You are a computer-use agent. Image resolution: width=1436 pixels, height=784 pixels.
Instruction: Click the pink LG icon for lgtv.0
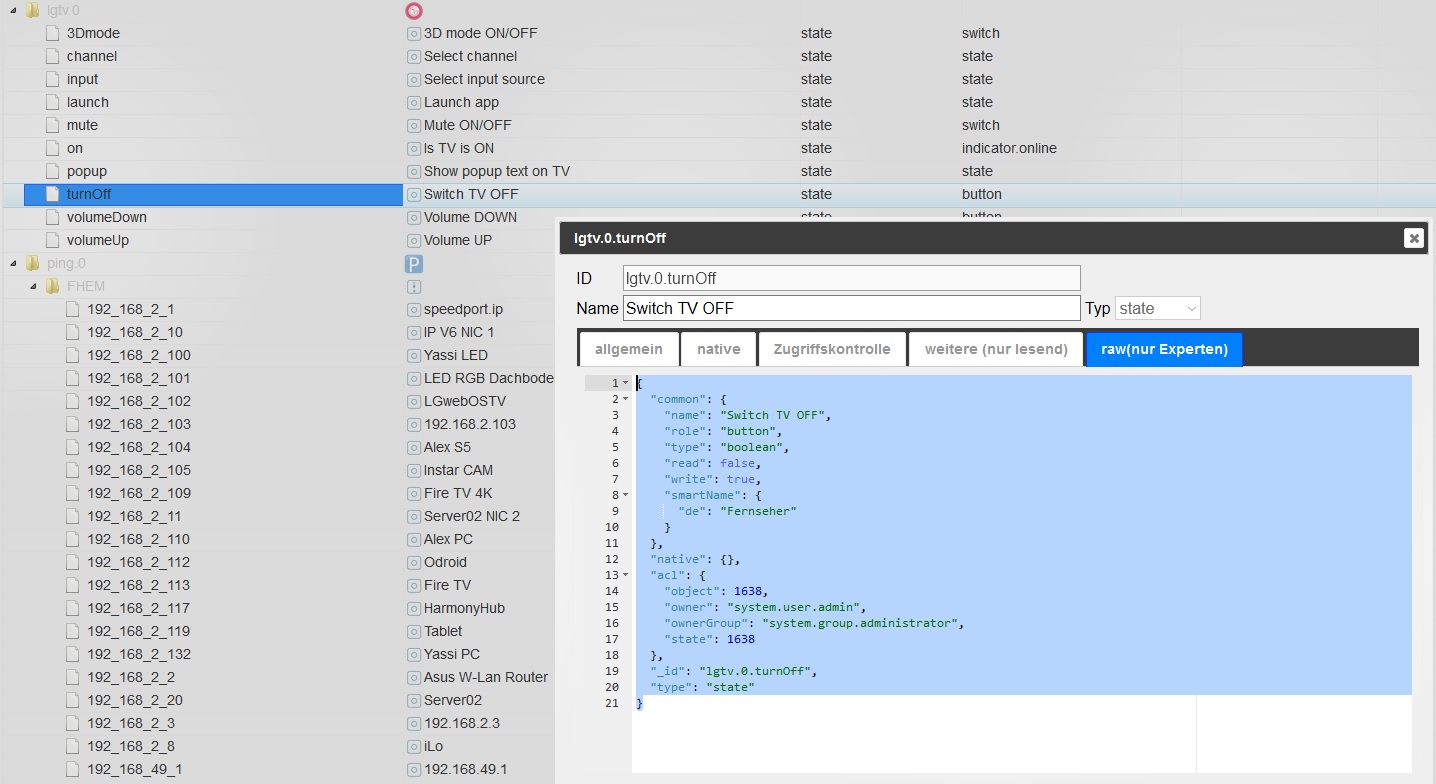click(414, 11)
